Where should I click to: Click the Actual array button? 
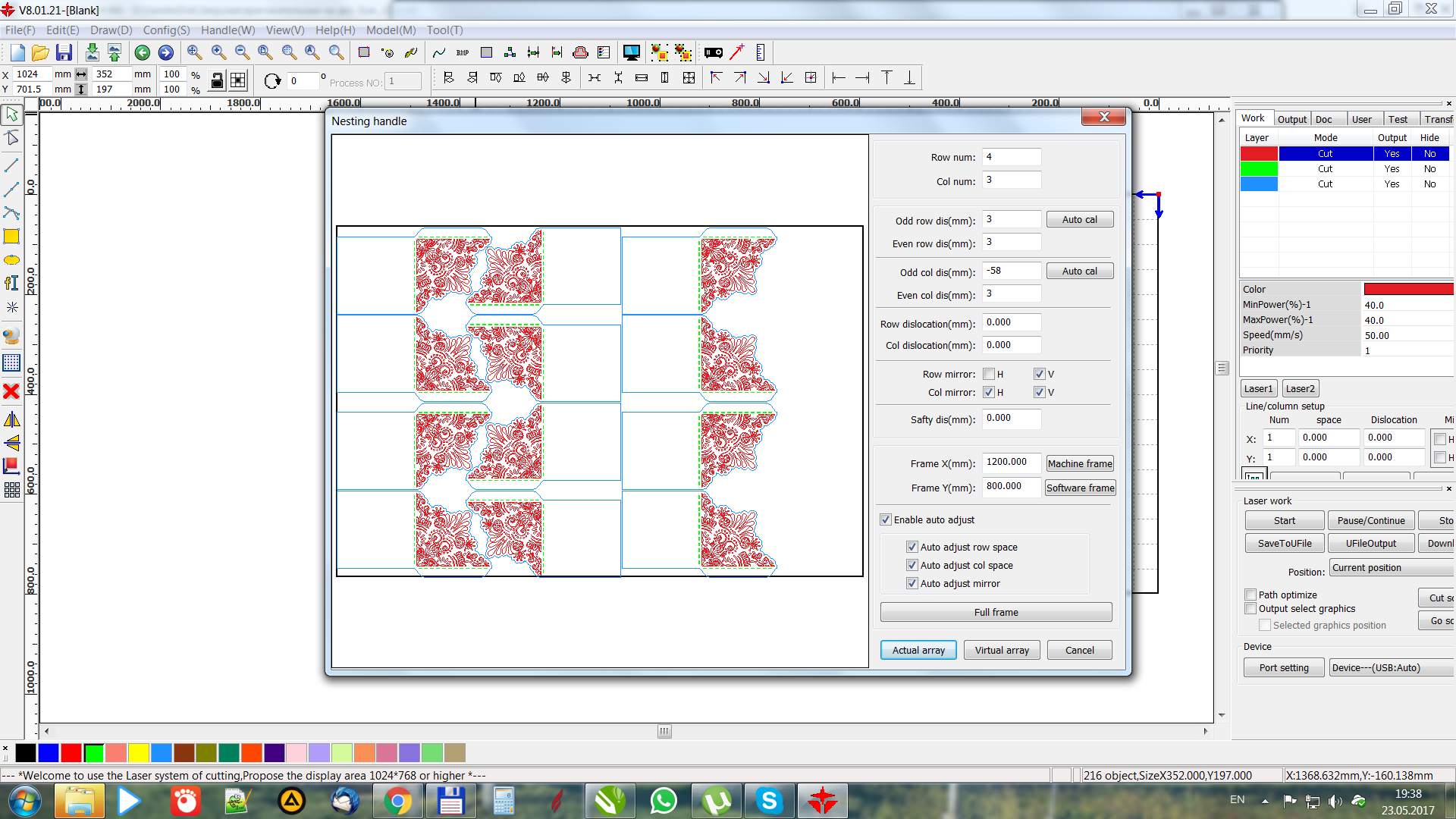tap(918, 650)
